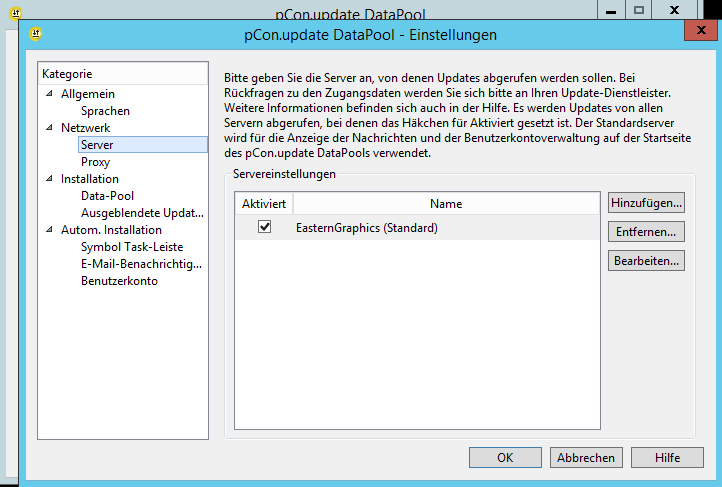This screenshot has width=722, height=487.
Task: Open Symbol Task-Leiste settings
Action: tap(132, 247)
